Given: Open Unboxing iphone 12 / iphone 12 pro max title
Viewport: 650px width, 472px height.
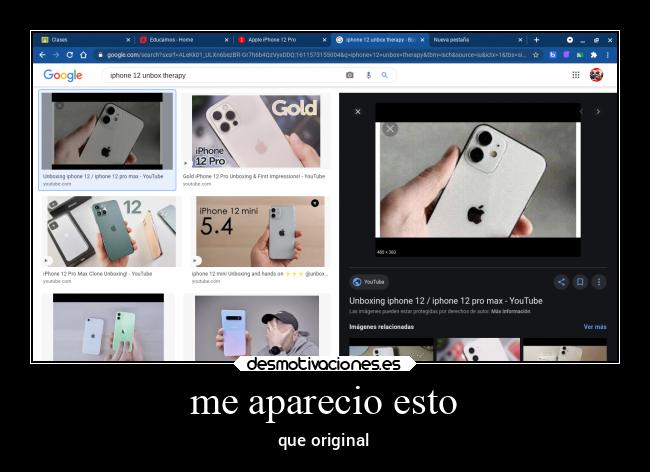Looking at the screenshot, I should click(446, 301).
